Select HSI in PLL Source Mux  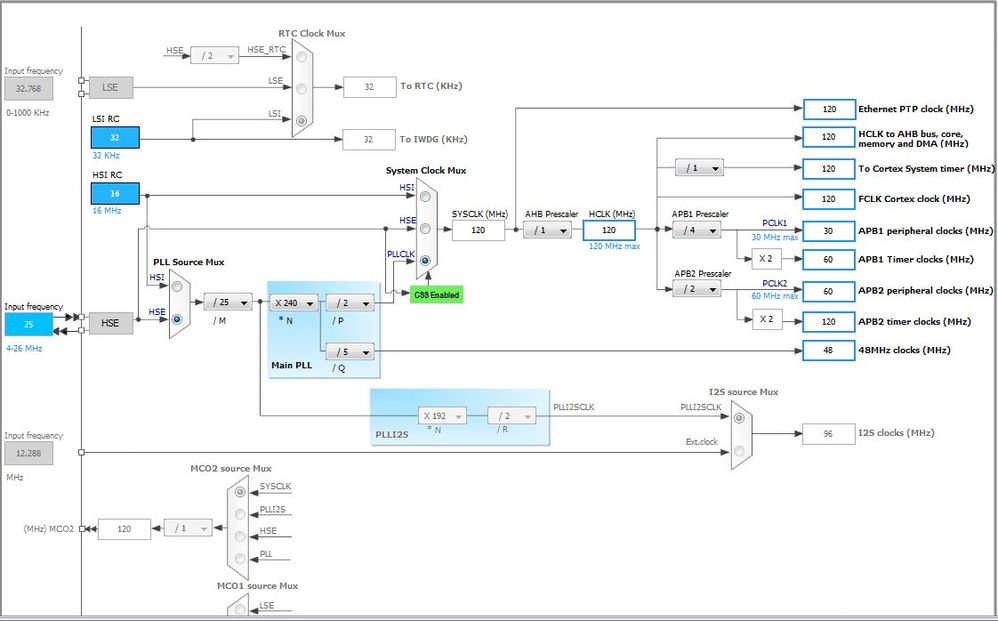(x=178, y=286)
